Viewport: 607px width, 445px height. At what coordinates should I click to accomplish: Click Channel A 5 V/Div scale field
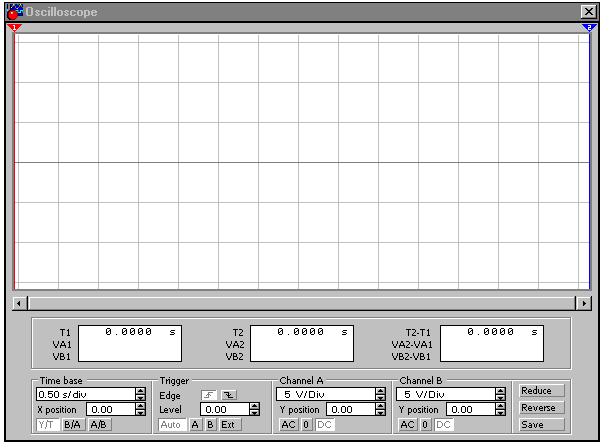pyautogui.click(x=326, y=394)
